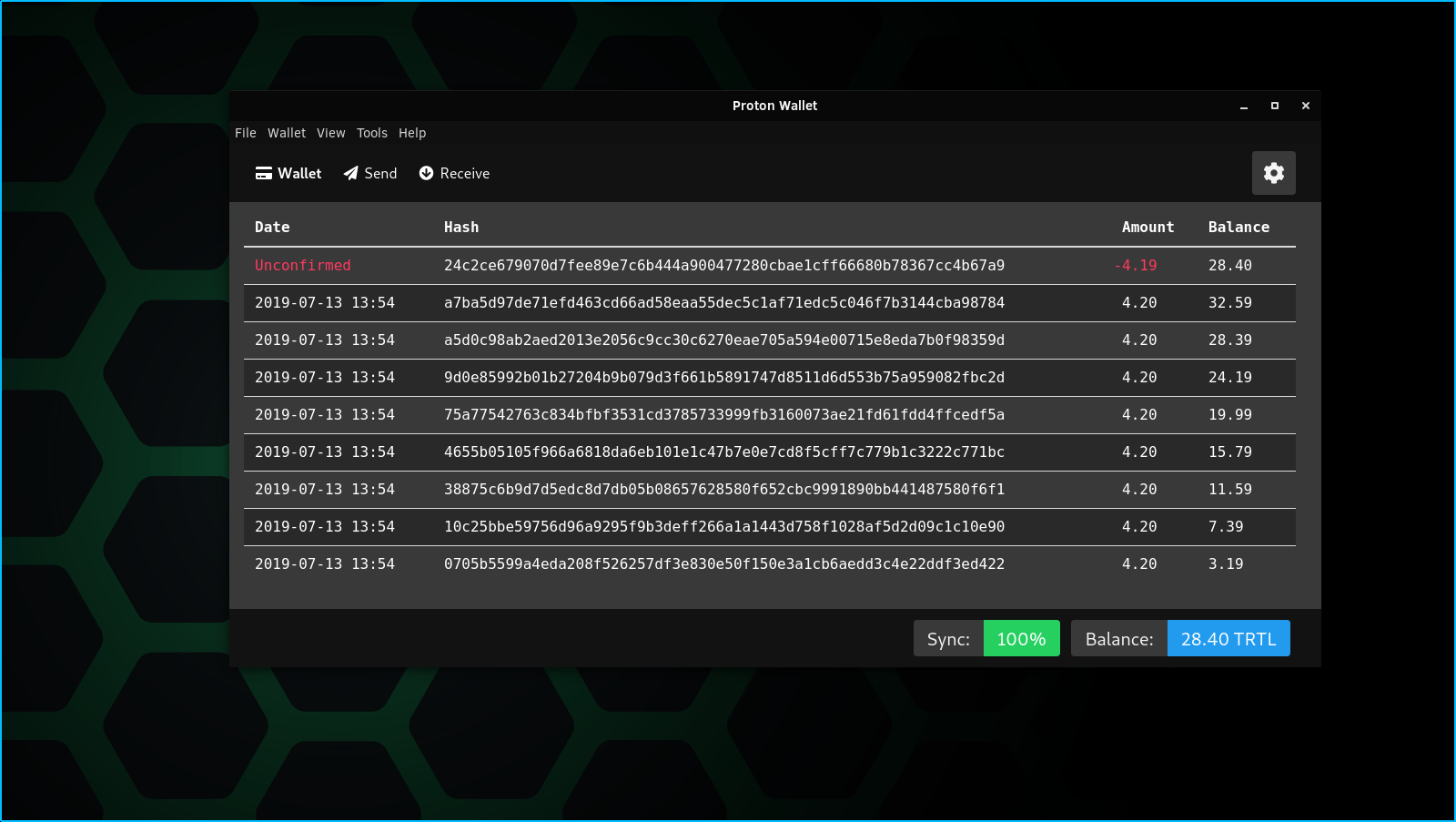Click the Balance column header
The image size is (1456, 822).
point(1239,227)
